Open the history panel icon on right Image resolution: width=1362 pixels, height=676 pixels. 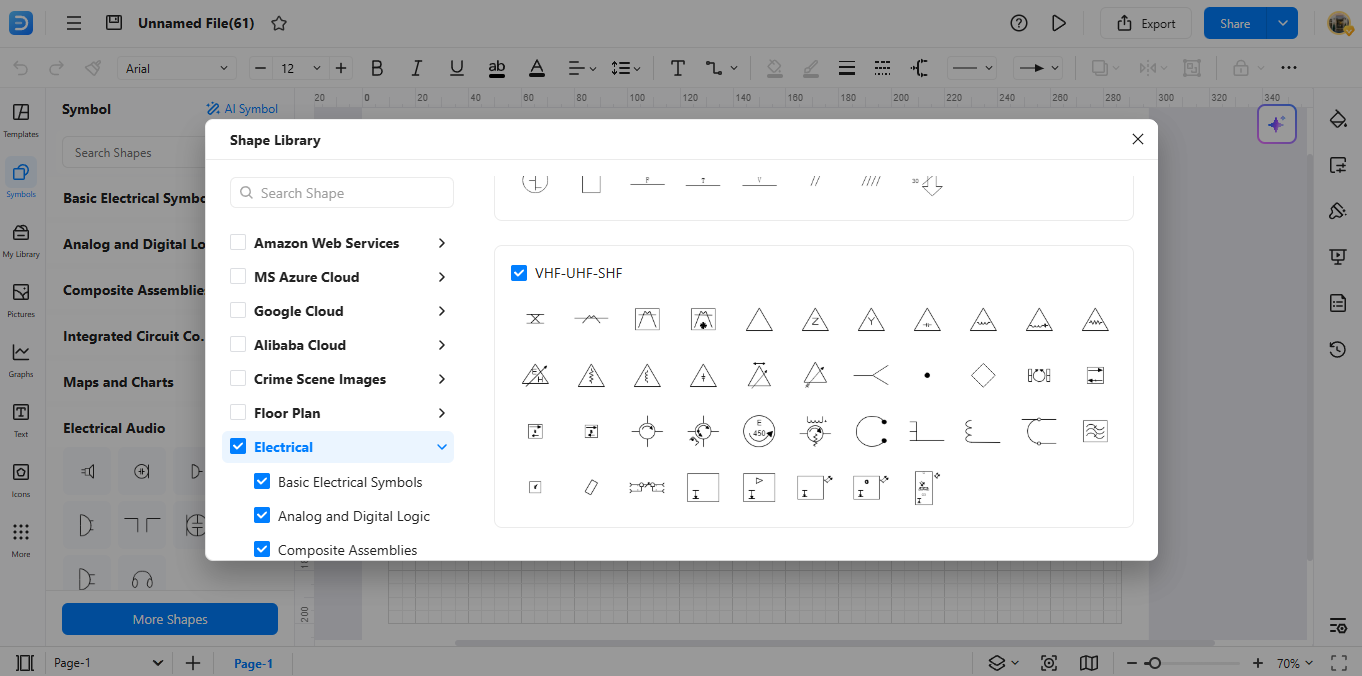click(x=1338, y=349)
